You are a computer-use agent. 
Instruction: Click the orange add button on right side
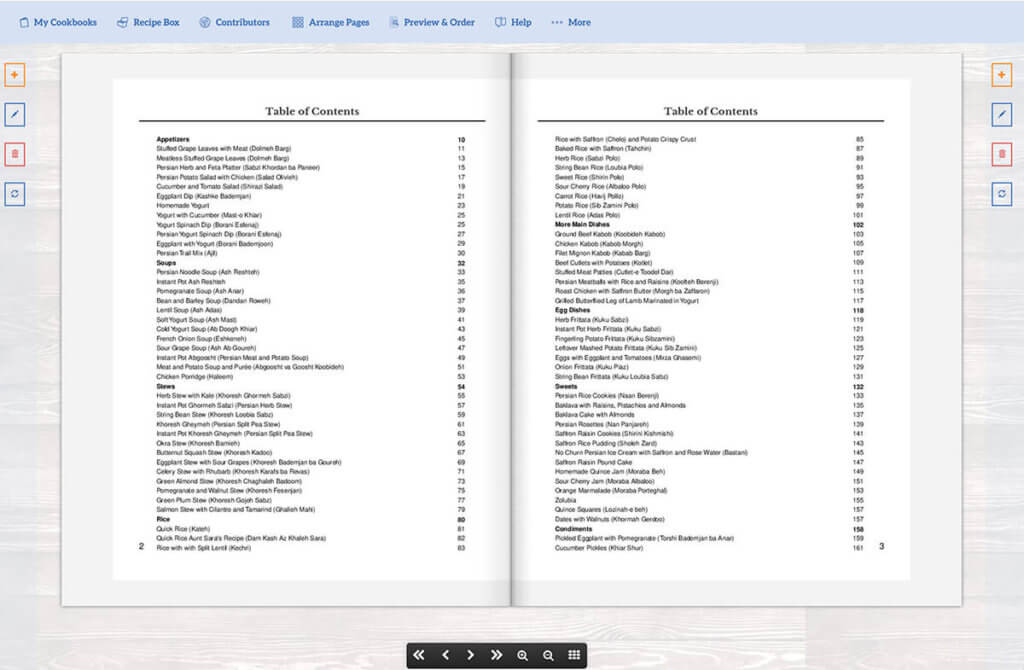(x=1002, y=75)
